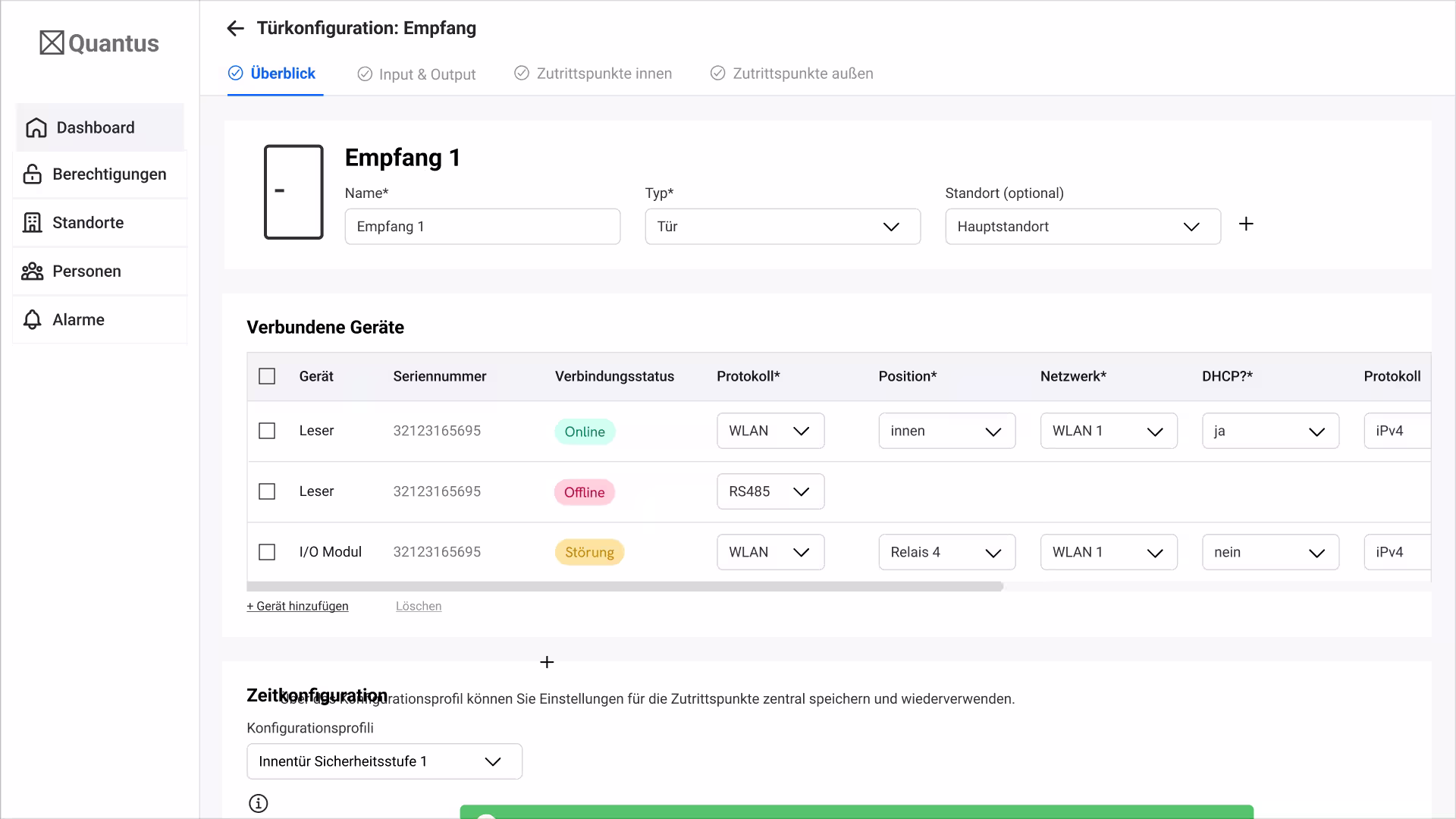Click the Online status badge
This screenshot has width=1456, height=819.
(585, 431)
